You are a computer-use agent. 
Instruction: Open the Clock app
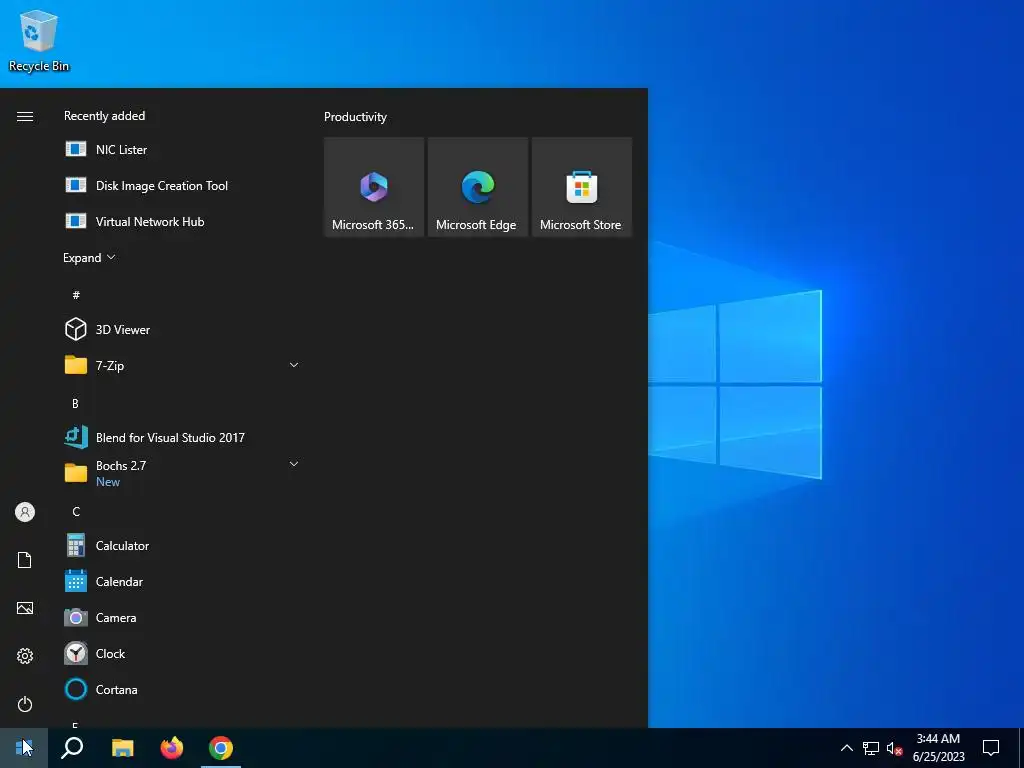click(x=183, y=653)
